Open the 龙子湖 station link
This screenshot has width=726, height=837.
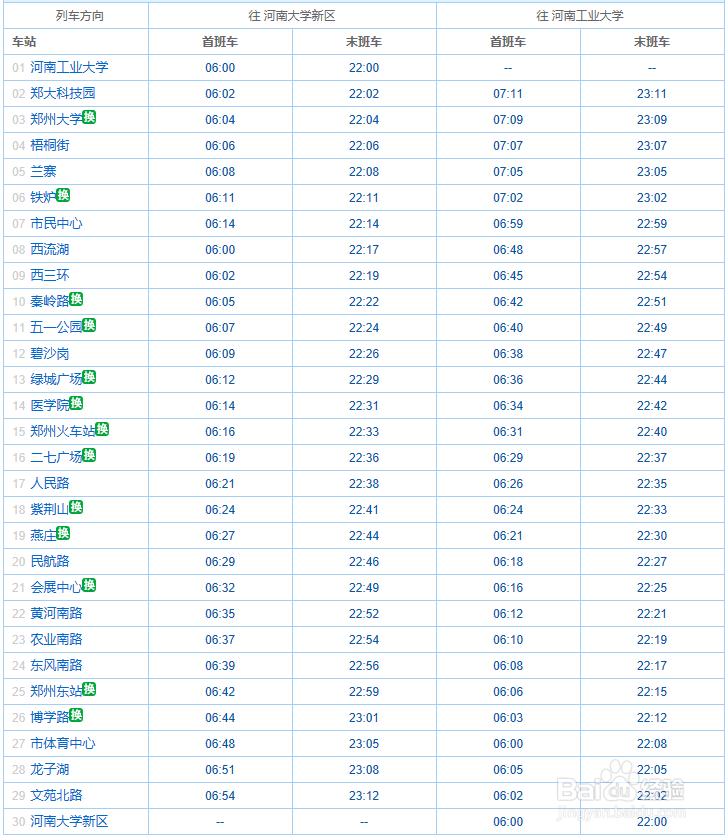pos(50,770)
